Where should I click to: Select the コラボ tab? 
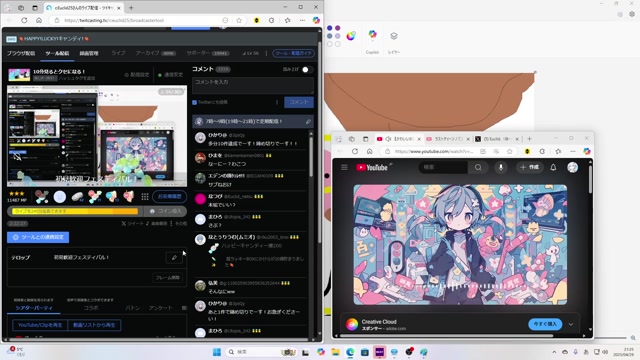(x=91, y=308)
